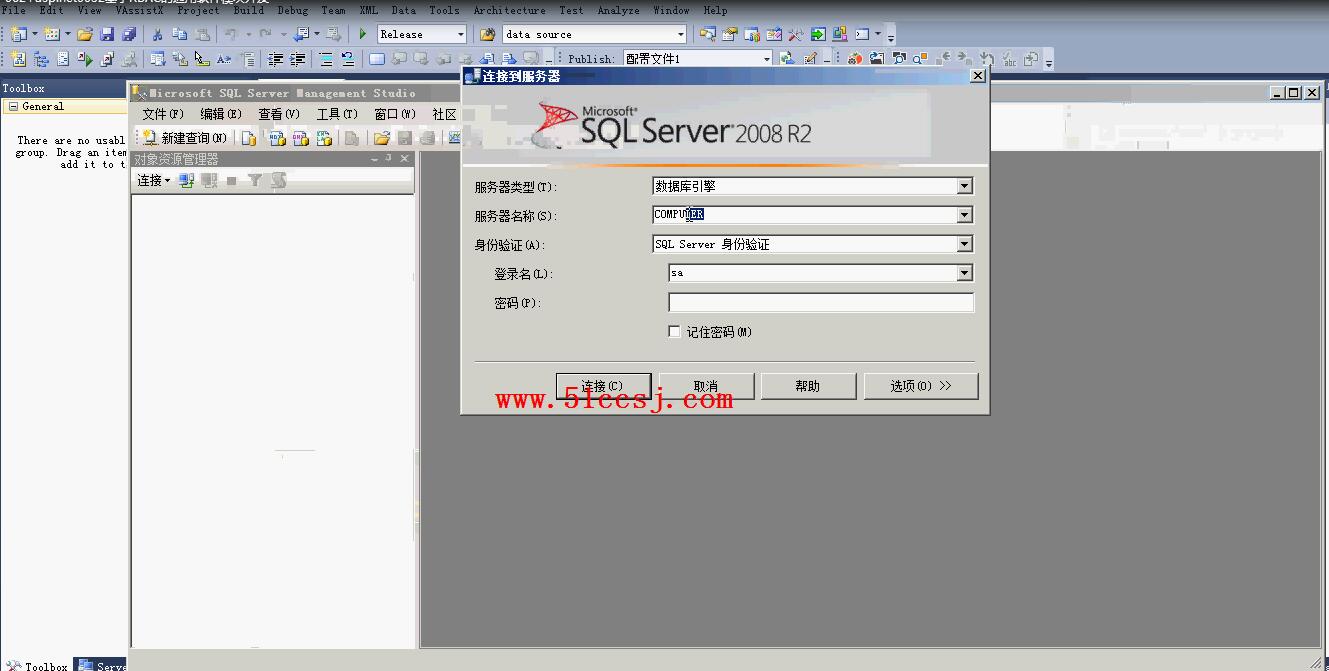
Task: Click the auto-hide pin on 对象资源管理器 panel
Action: coord(389,158)
